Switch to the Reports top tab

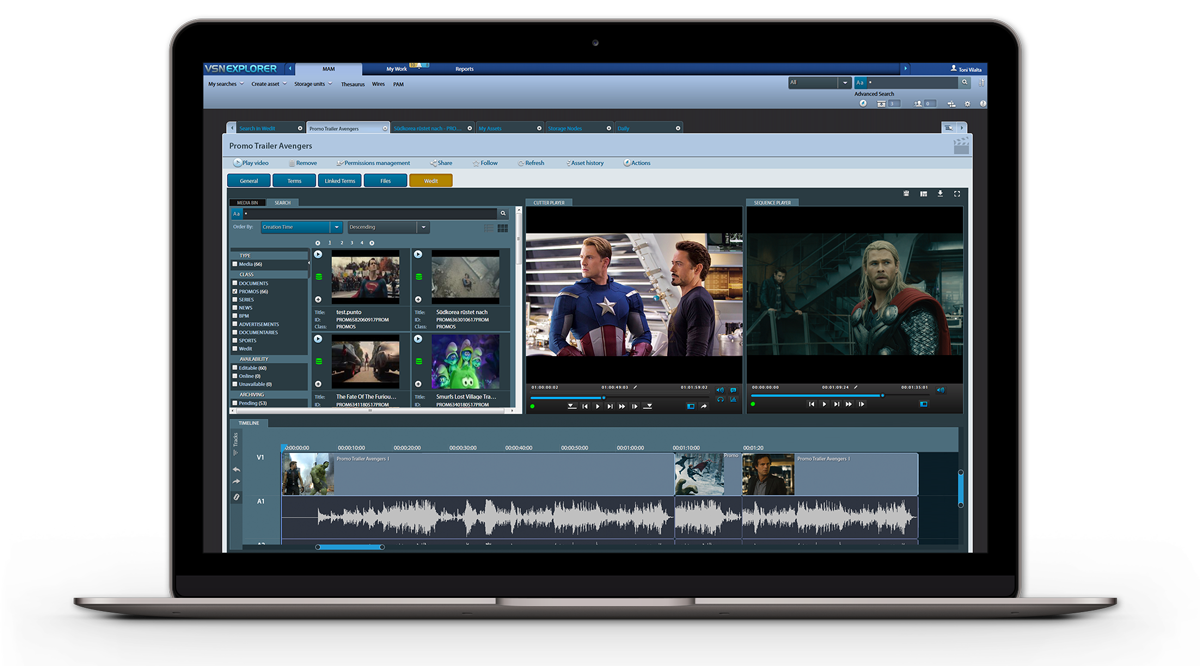tap(464, 69)
